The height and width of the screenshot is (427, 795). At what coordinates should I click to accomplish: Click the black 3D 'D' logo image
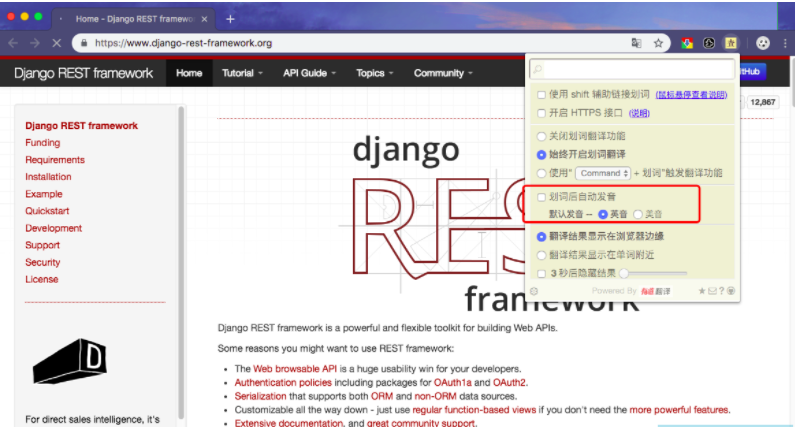pyautogui.click(x=70, y=361)
